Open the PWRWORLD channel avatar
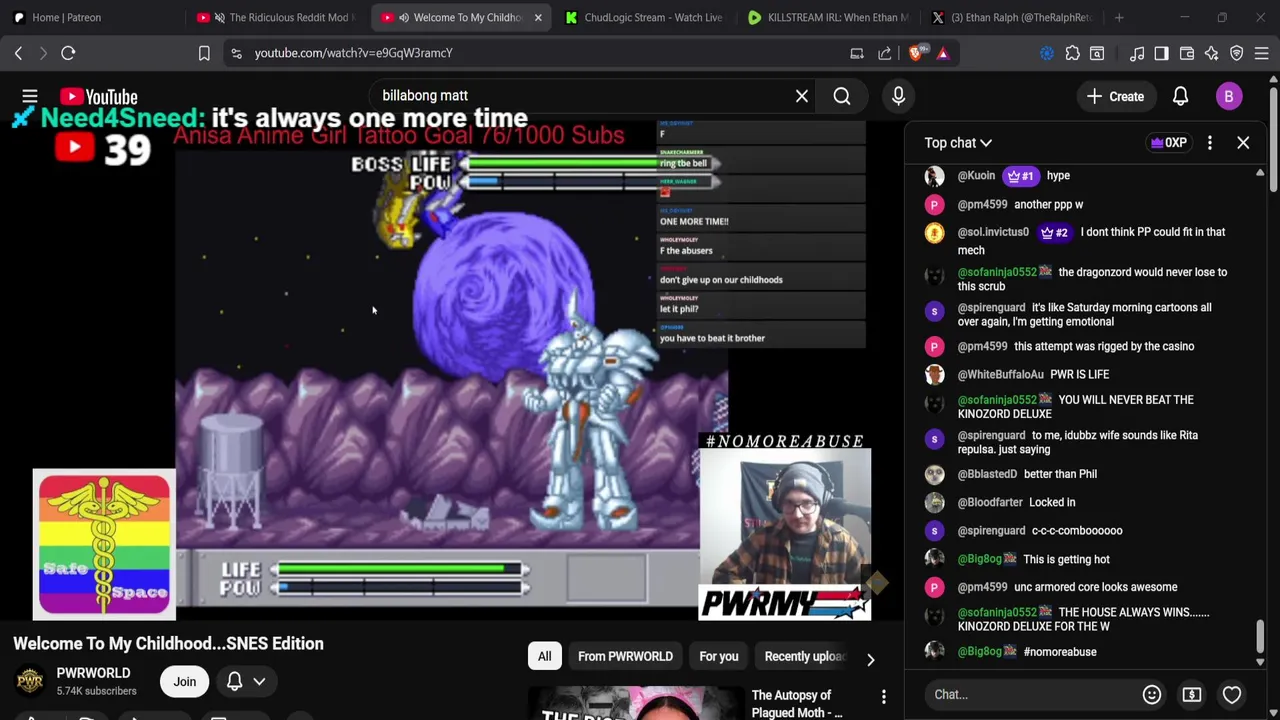This screenshot has height=720, width=1280. 30,682
